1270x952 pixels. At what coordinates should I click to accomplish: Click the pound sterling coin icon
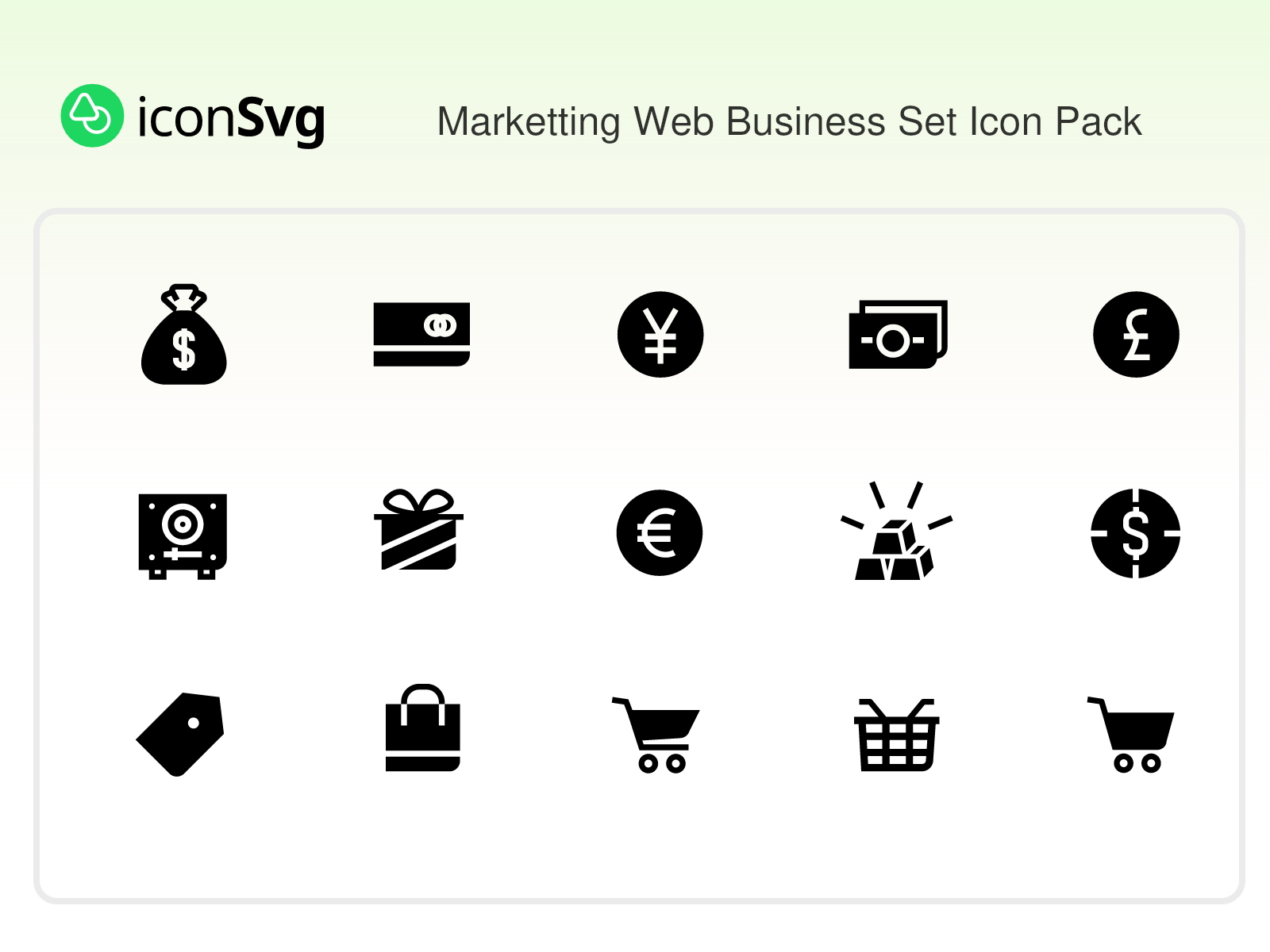click(1136, 334)
